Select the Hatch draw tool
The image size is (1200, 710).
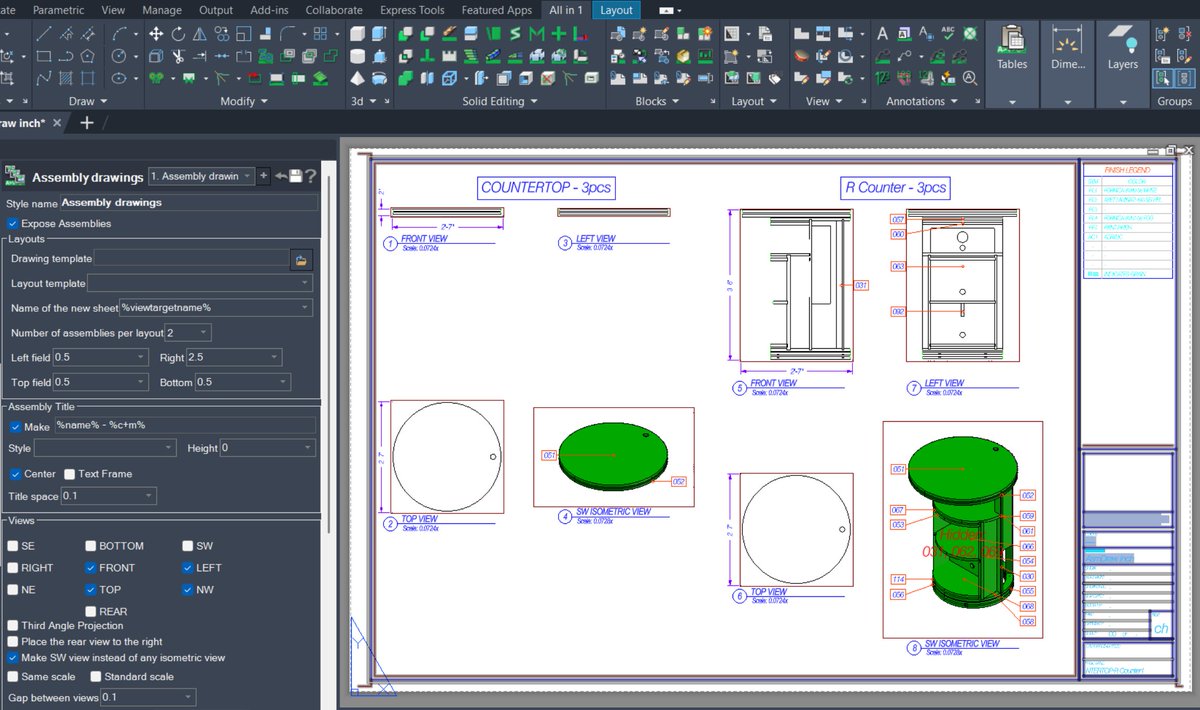(66, 78)
